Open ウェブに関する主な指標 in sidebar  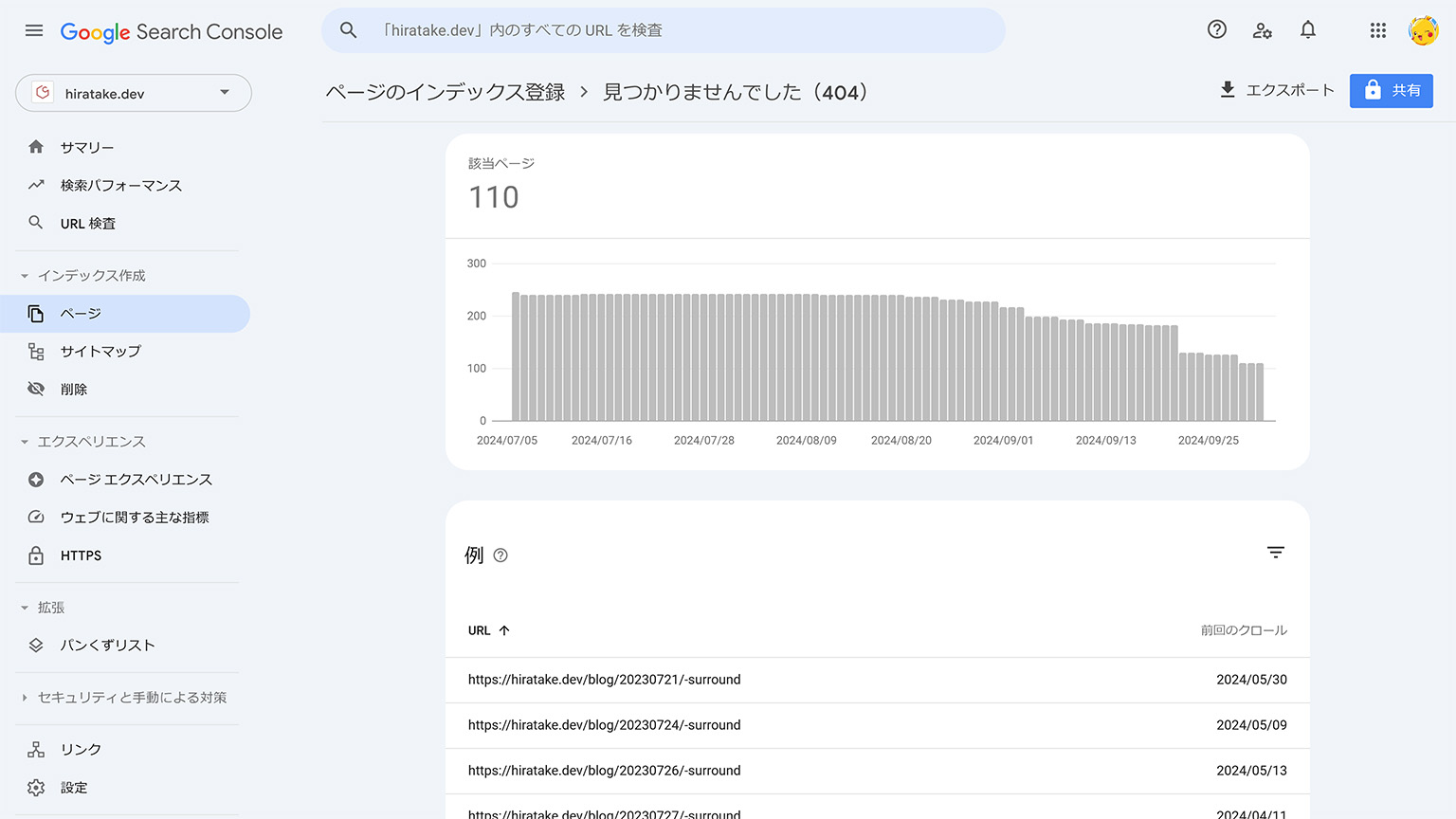(125, 518)
